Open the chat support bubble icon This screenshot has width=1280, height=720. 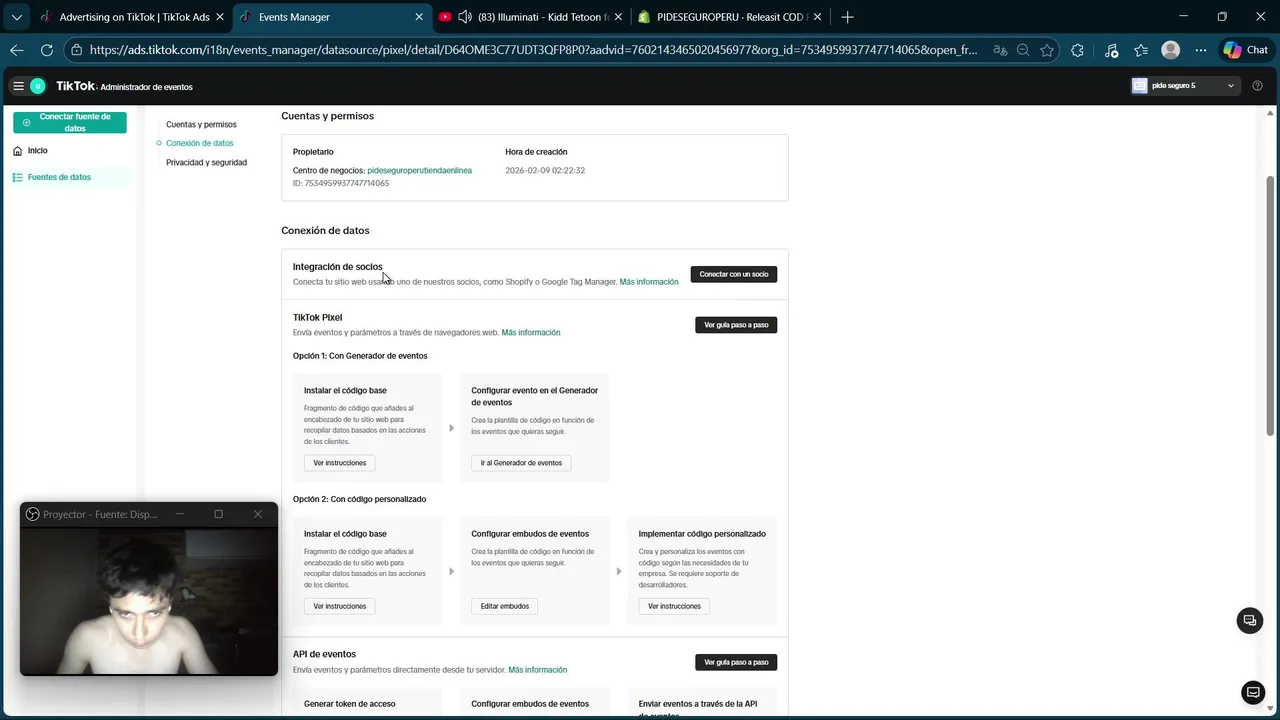[1249, 621]
